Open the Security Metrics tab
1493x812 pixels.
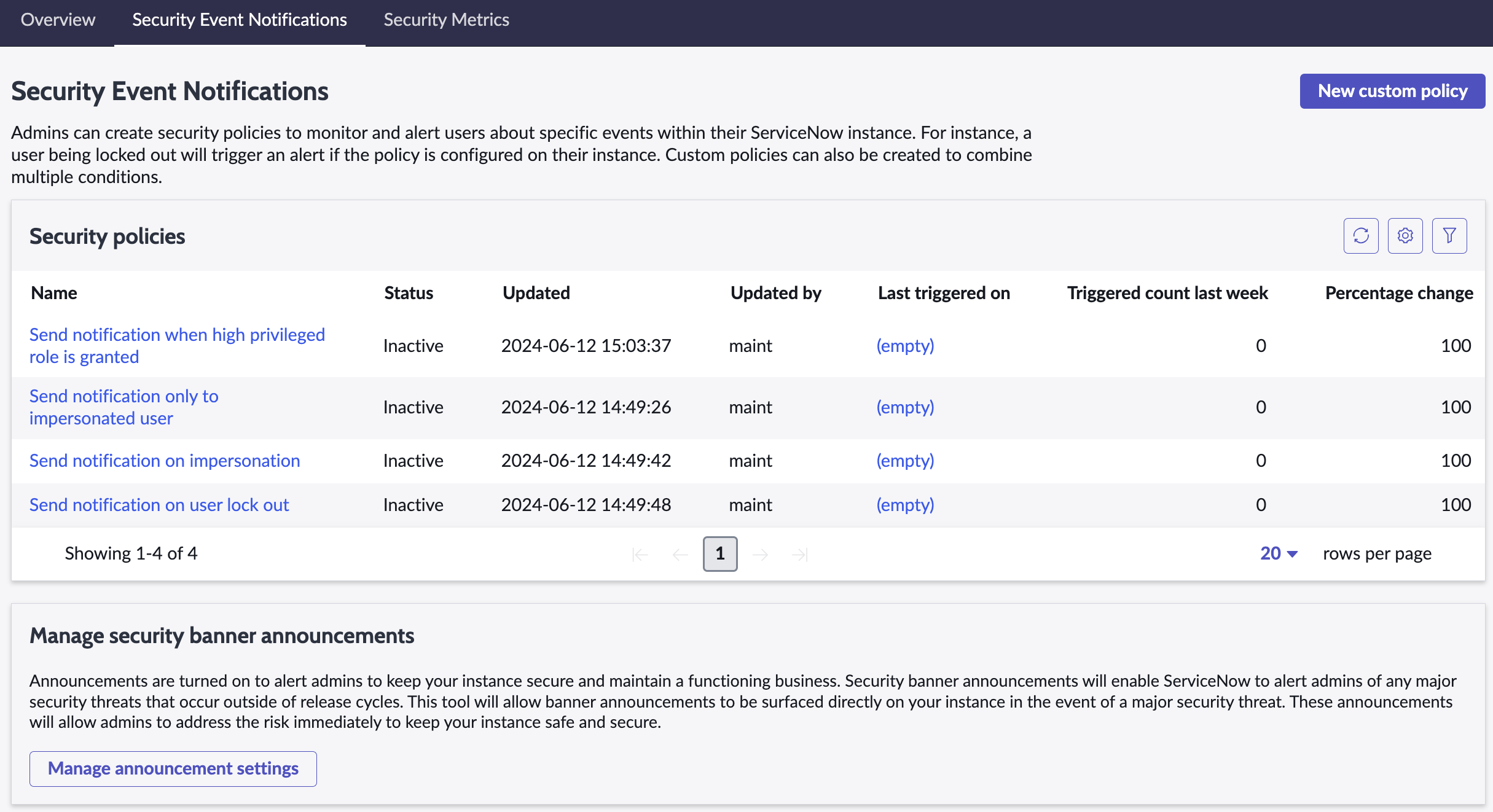447,20
